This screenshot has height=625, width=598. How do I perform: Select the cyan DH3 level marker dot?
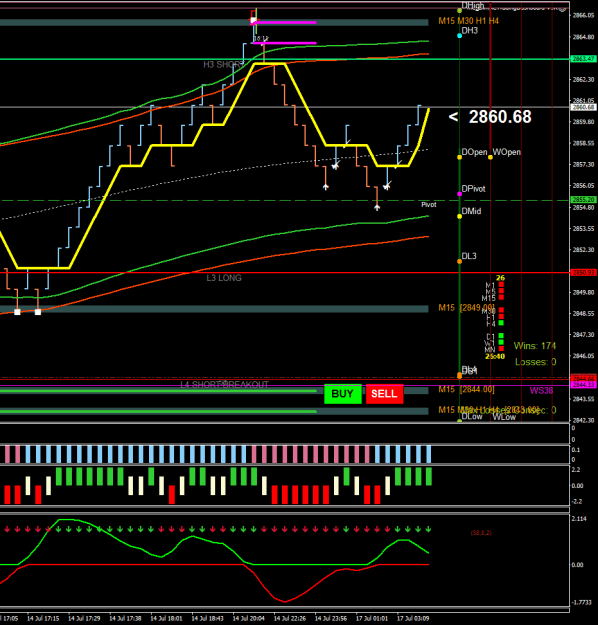pos(459,36)
